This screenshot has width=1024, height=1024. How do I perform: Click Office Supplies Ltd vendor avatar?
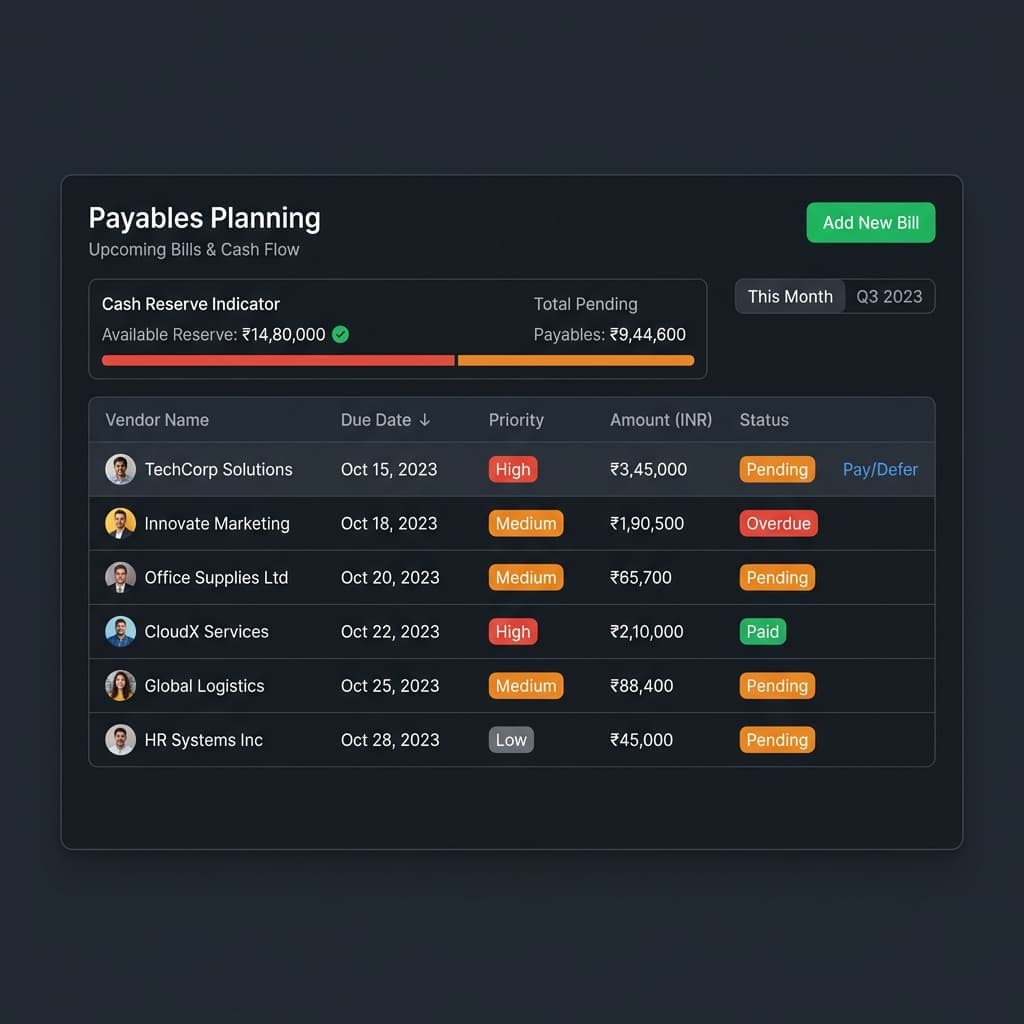120,577
